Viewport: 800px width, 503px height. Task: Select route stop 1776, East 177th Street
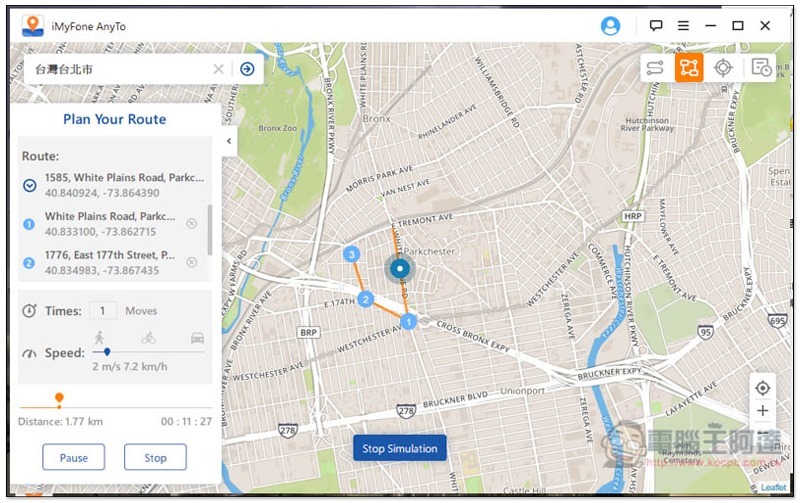point(110,263)
